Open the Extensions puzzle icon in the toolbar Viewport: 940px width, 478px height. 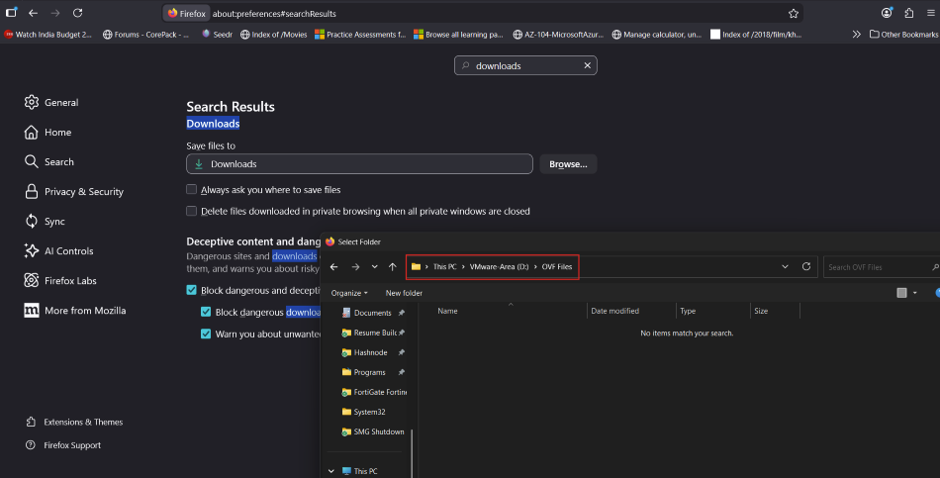point(909,13)
